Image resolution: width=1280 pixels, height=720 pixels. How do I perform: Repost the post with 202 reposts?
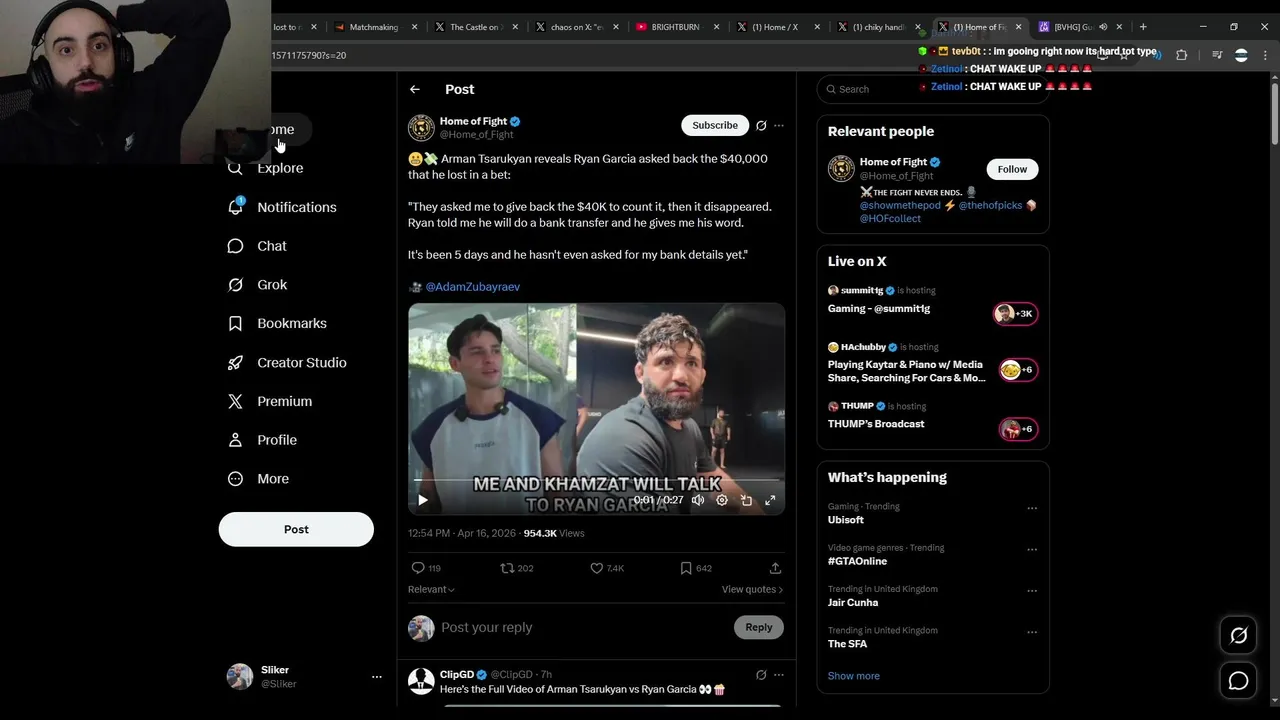tap(517, 568)
